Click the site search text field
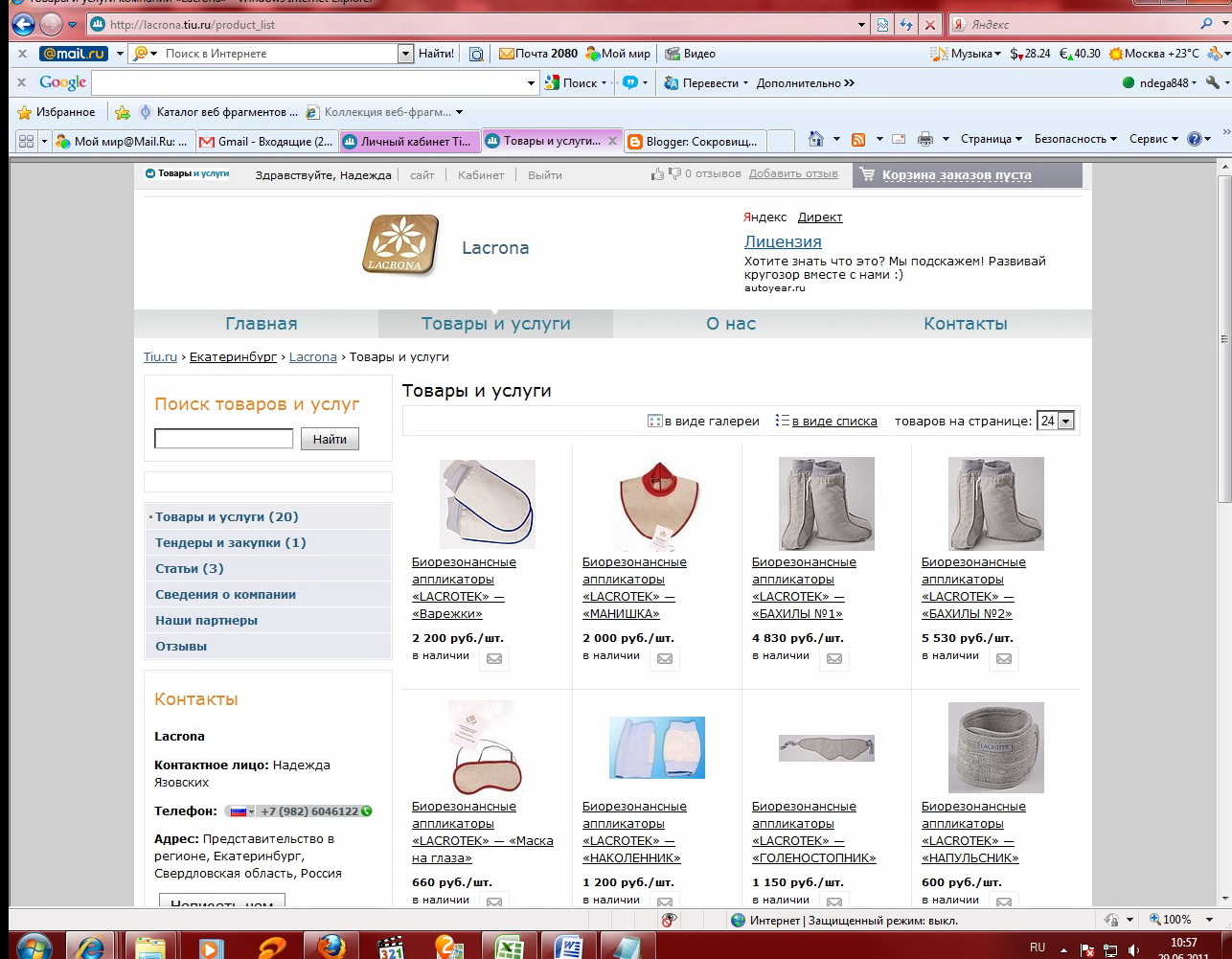 (224, 439)
